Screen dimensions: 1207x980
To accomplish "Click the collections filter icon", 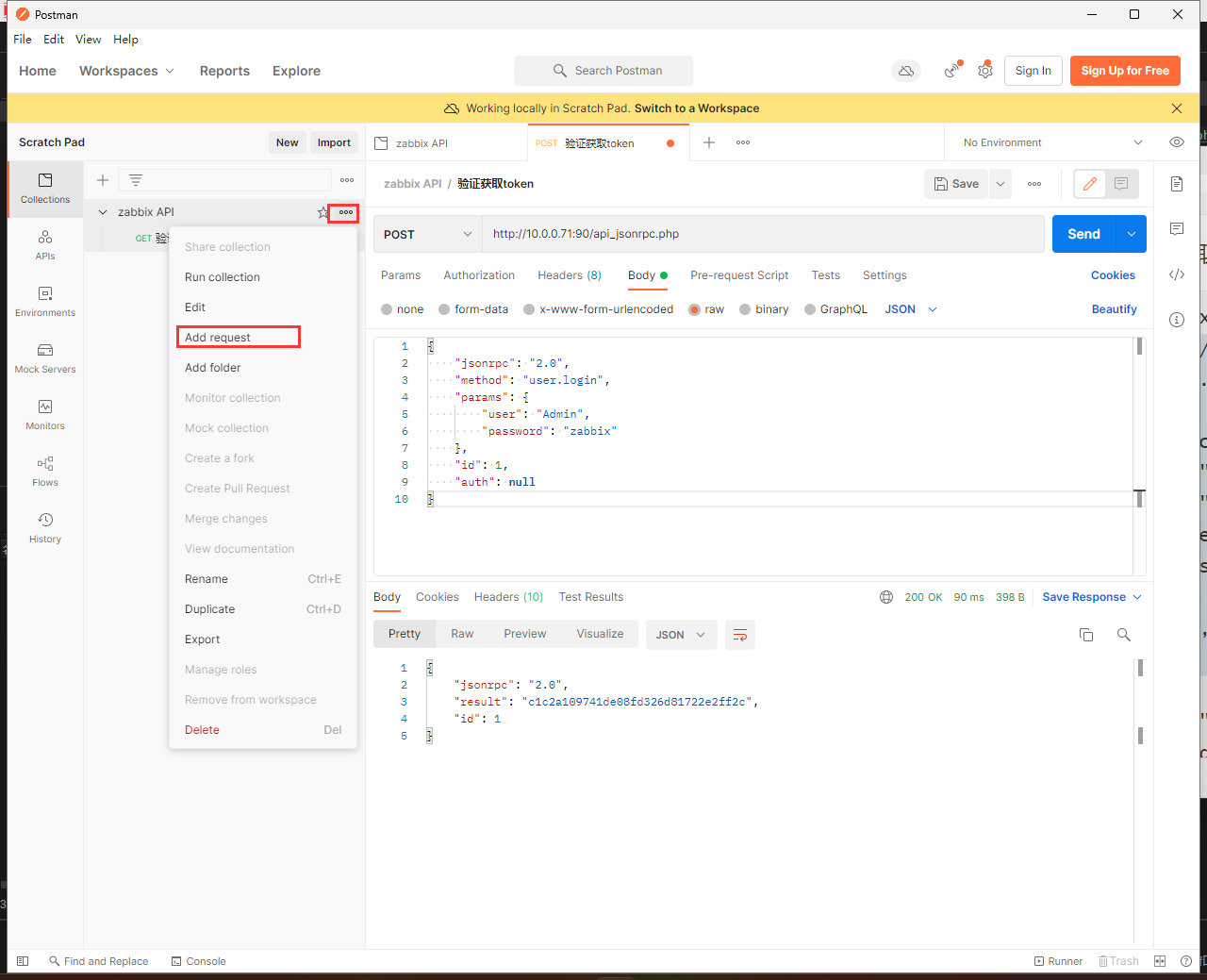I will pyautogui.click(x=136, y=180).
